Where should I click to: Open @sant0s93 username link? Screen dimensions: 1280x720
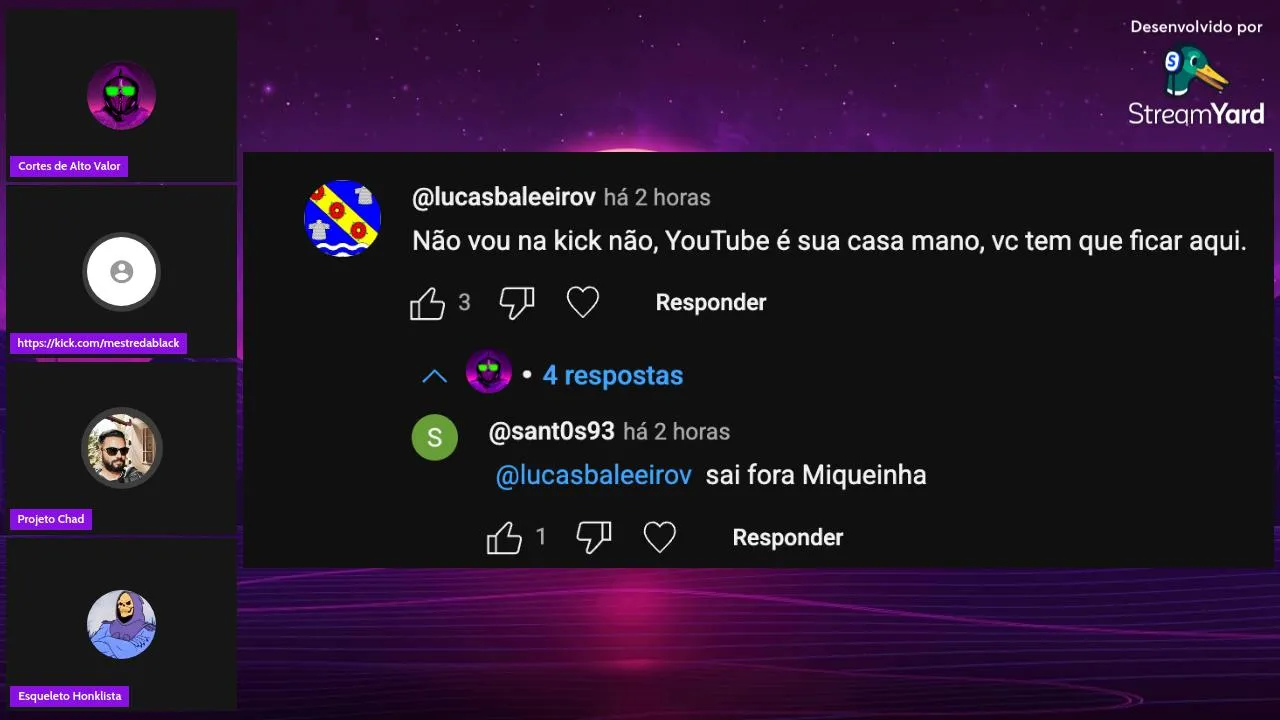[552, 432]
